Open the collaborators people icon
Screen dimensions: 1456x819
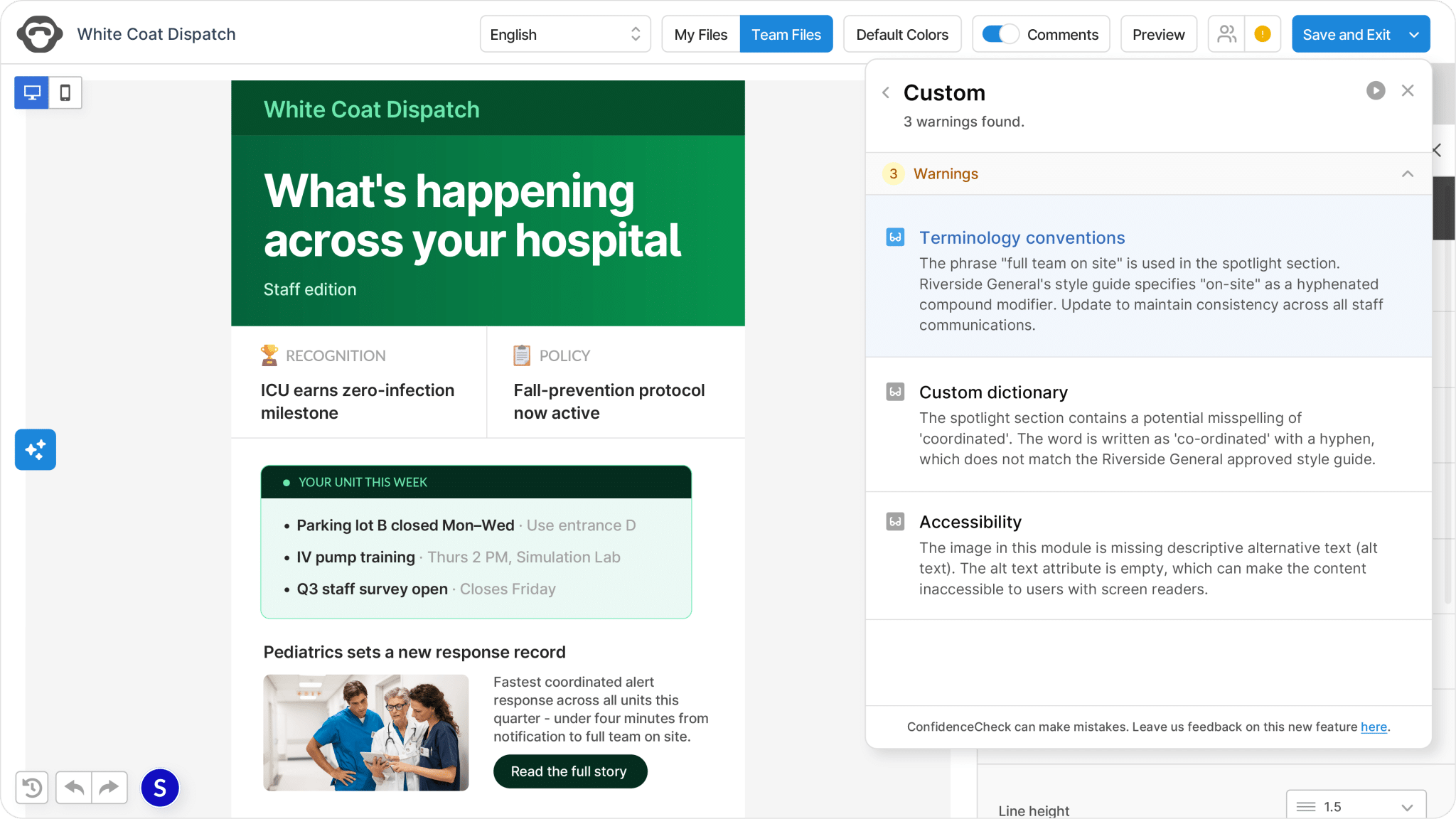1227,34
